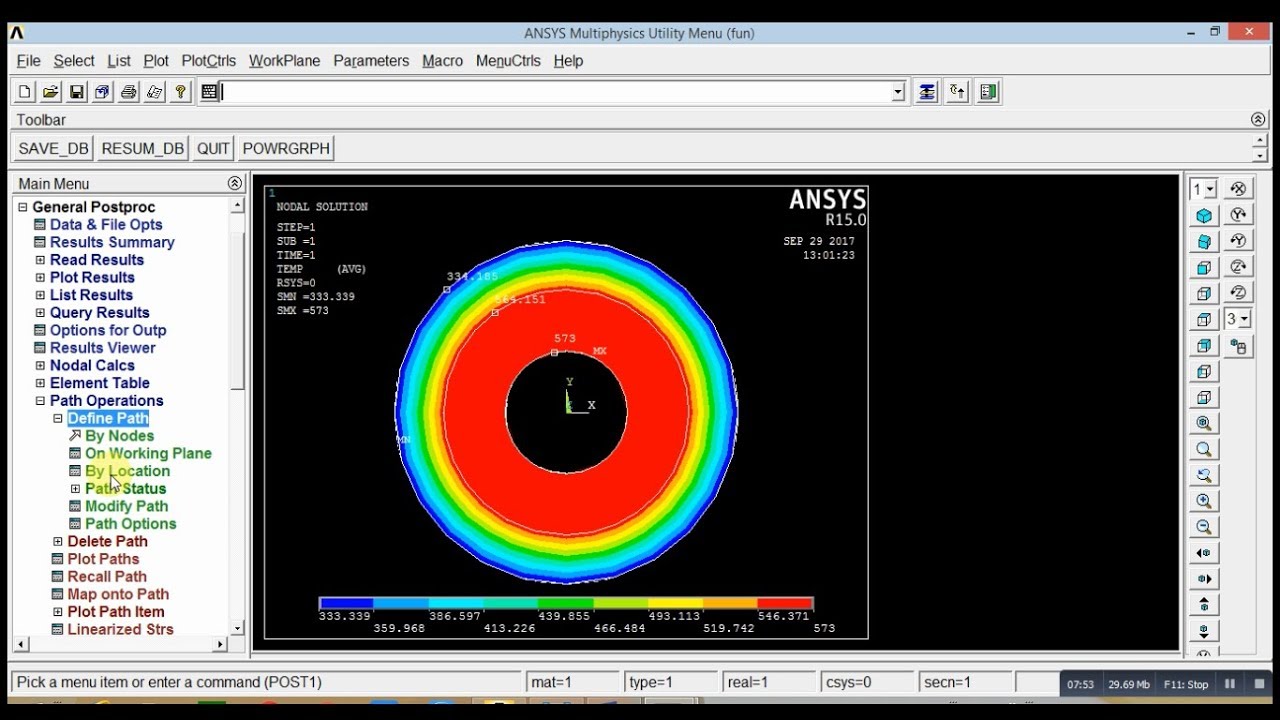Viewport: 1280px width, 720px height.
Task: Open the Parameters menu
Action: (x=371, y=61)
